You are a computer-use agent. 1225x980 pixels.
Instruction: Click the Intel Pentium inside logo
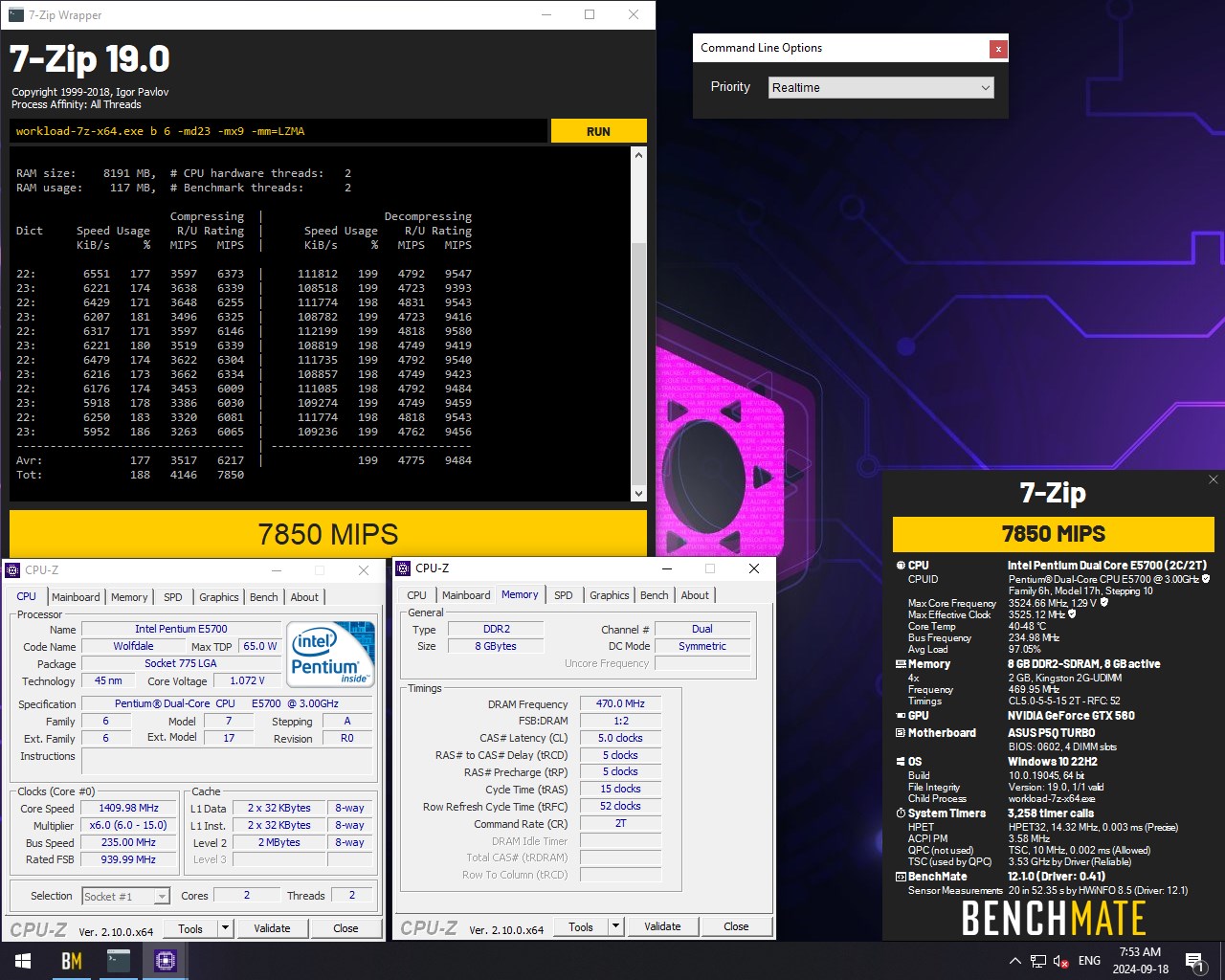332,655
